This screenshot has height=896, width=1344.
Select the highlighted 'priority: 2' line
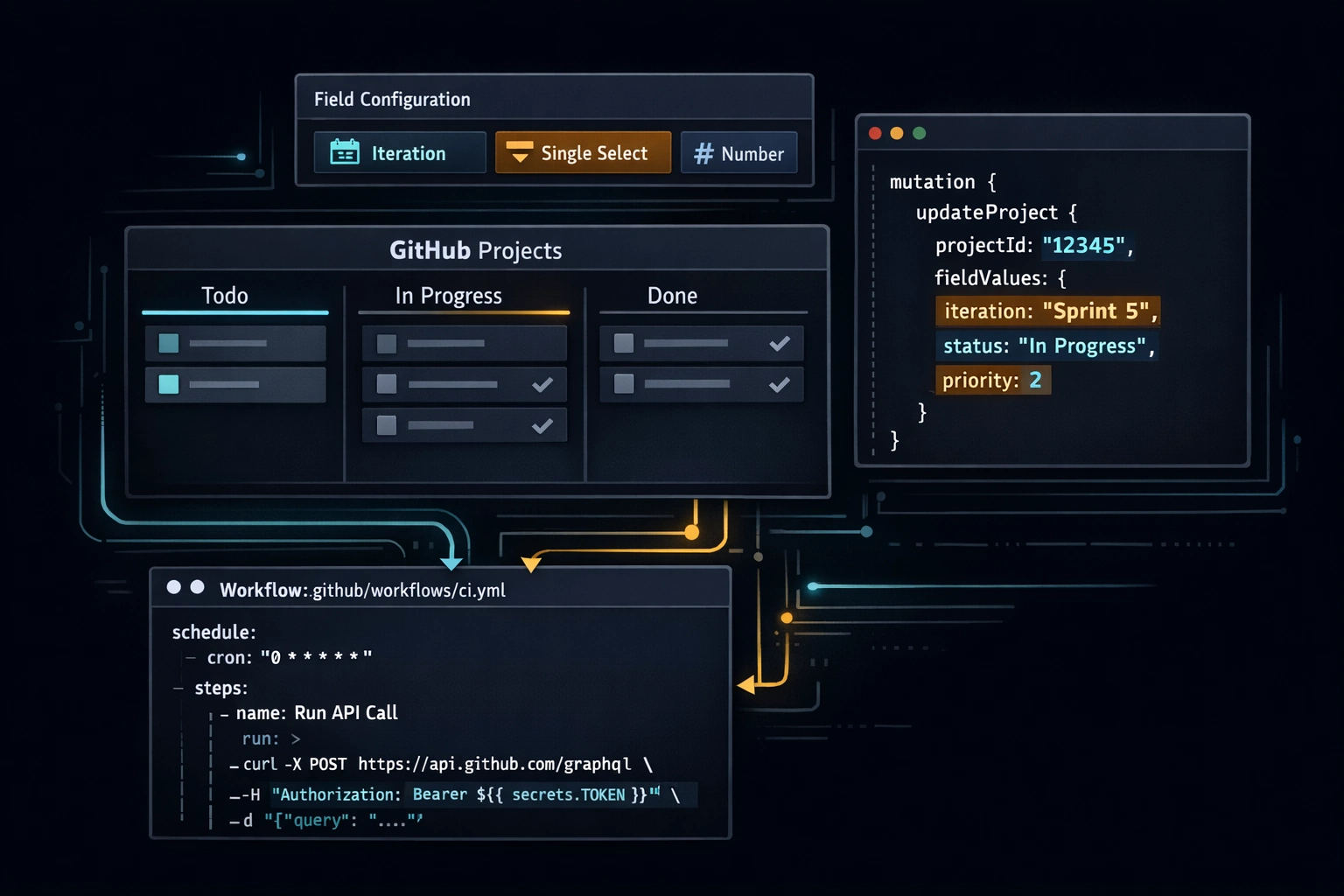[993, 380]
